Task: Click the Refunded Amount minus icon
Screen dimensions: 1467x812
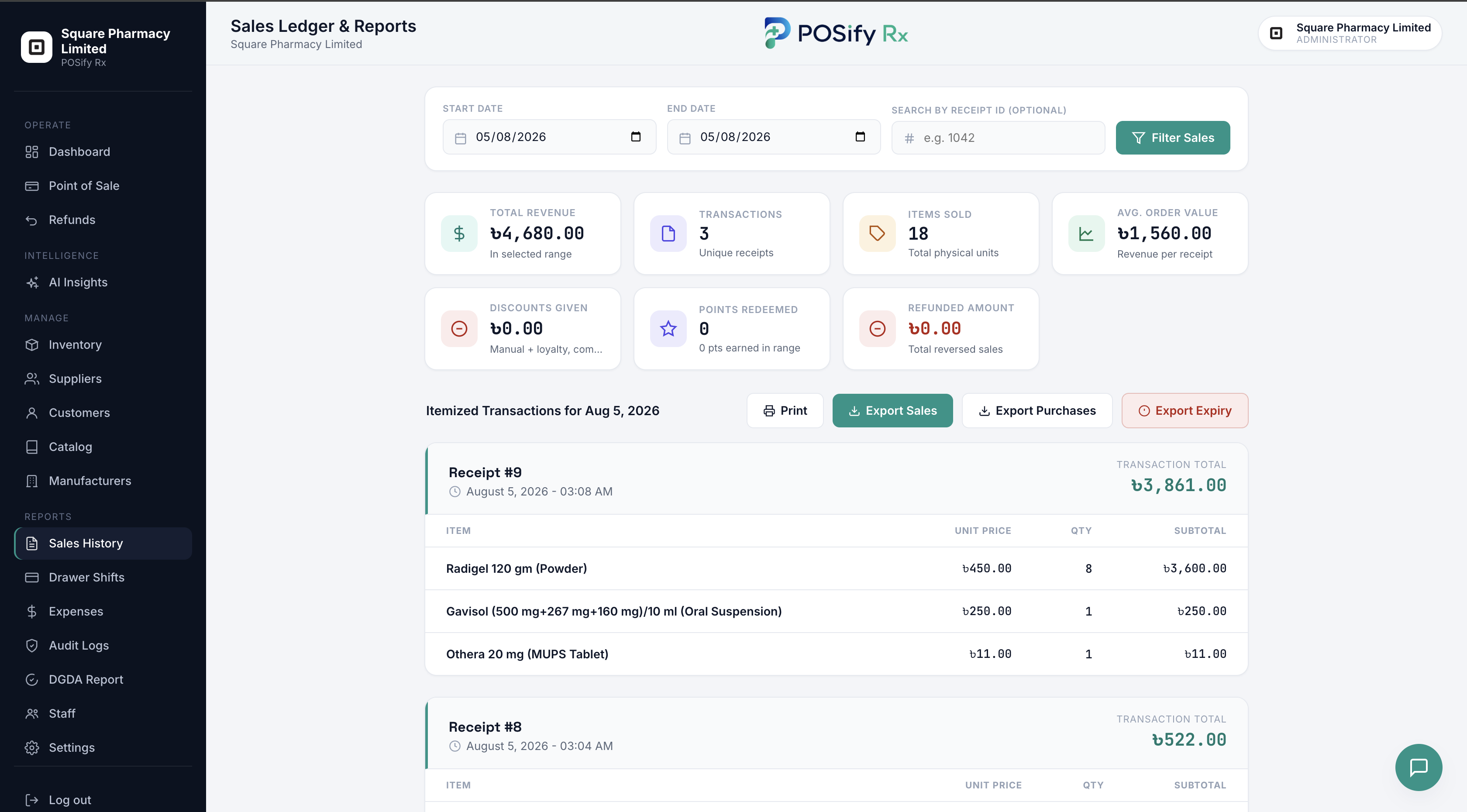Action: [x=877, y=329]
